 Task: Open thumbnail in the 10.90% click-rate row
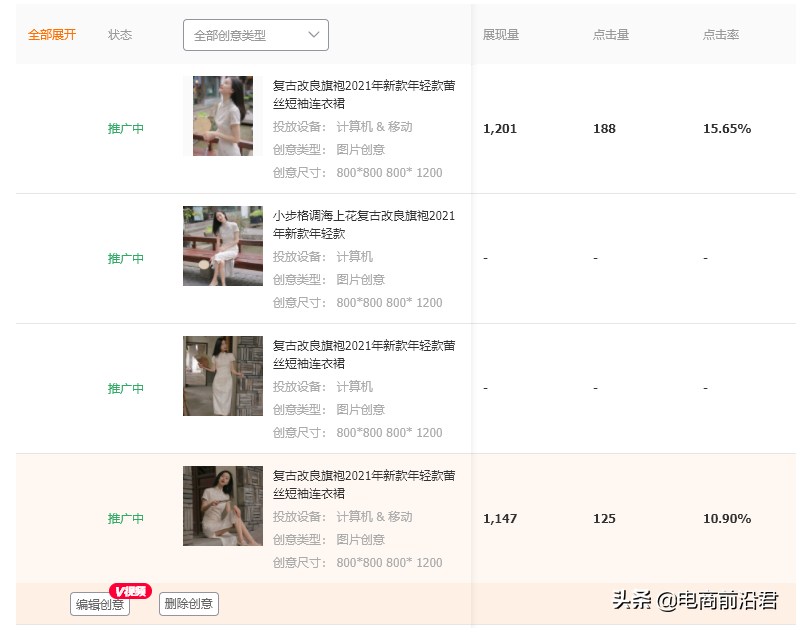pyautogui.click(x=223, y=506)
